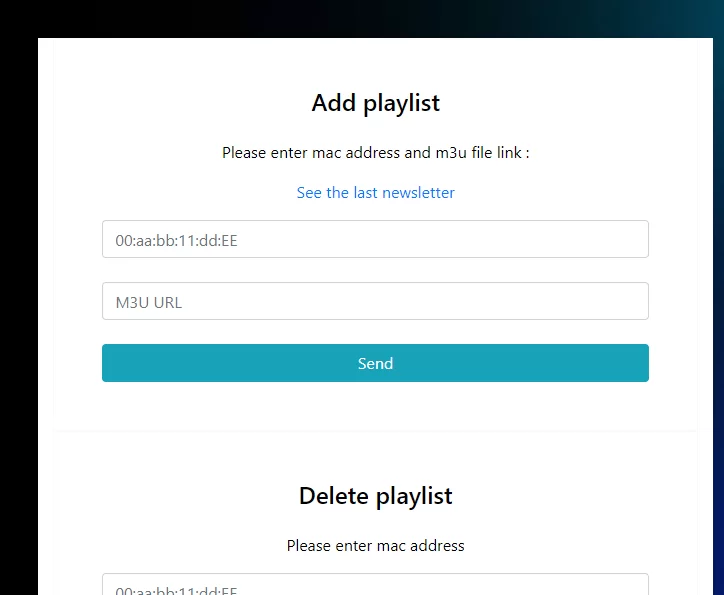This screenshot has height=595, width=724.
Task: Focus the M3U URL input field
Action: (x=375, y=301)
